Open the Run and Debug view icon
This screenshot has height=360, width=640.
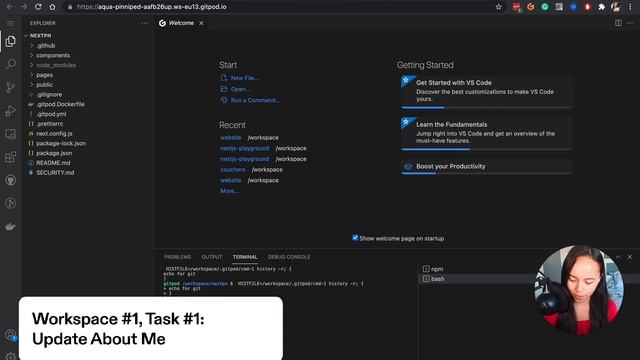11,111
